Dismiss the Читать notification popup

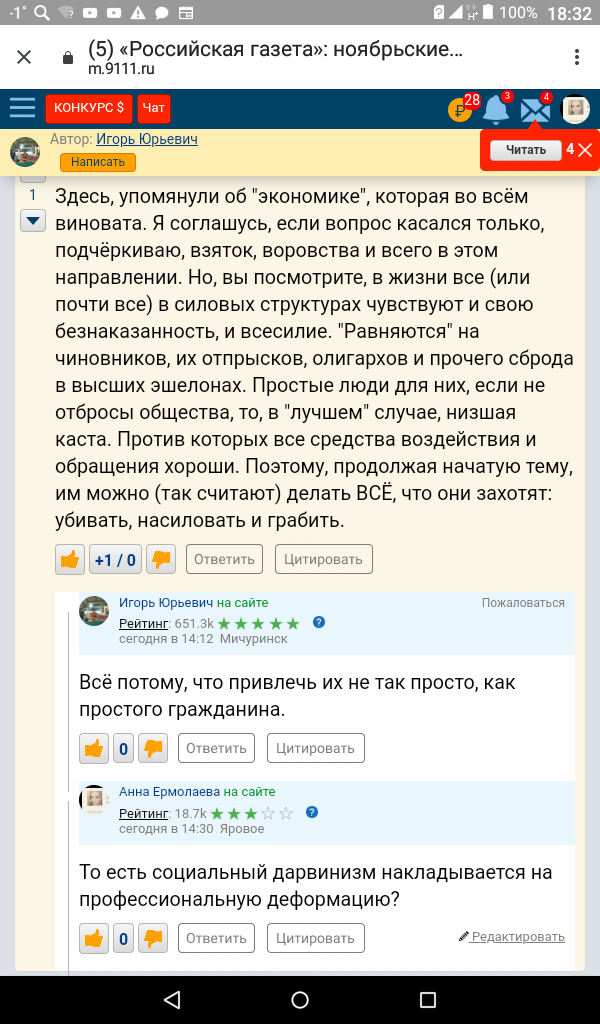[x=585, y=150]
